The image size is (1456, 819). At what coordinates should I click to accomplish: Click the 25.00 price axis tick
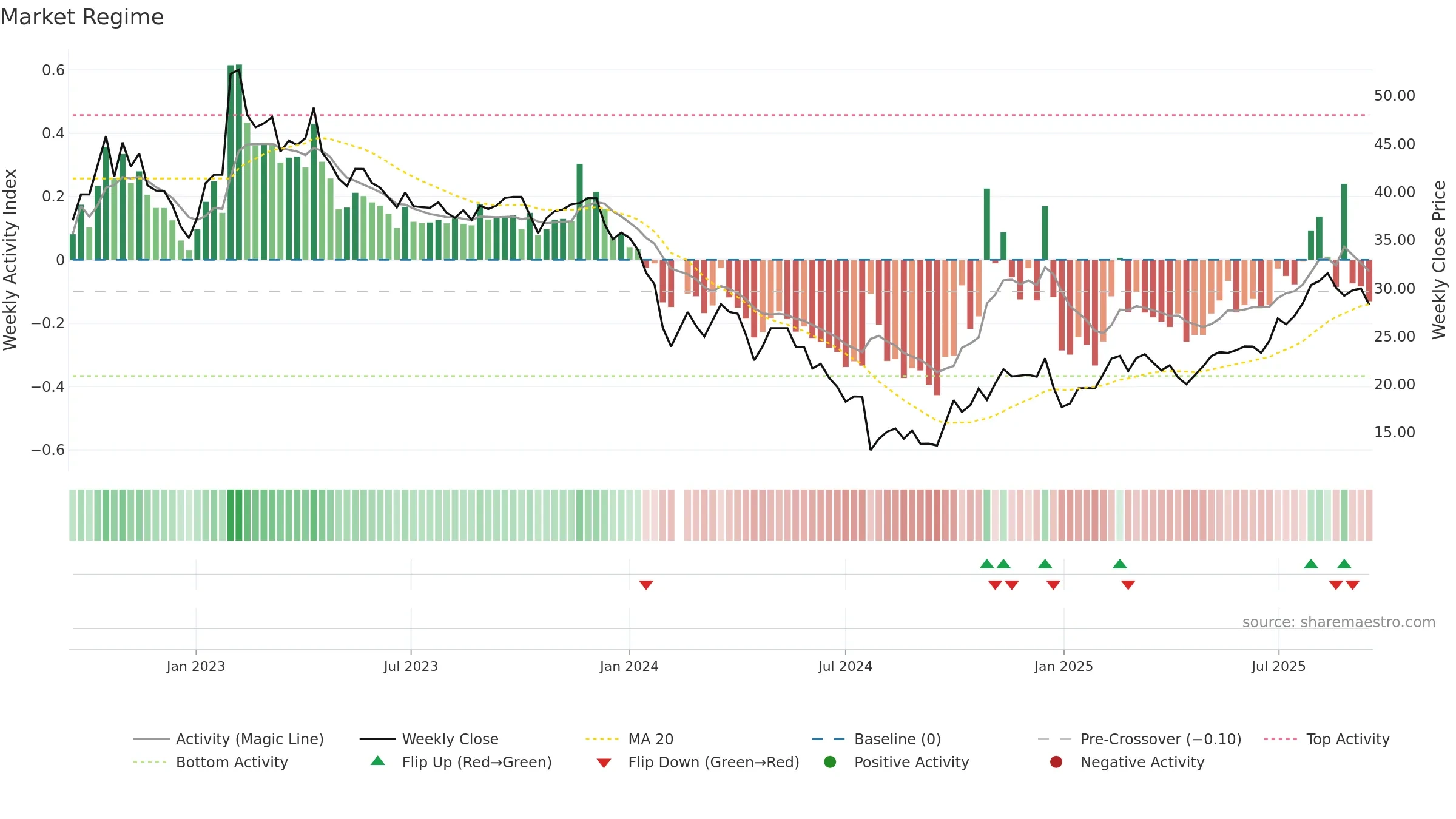(1395, 336)
